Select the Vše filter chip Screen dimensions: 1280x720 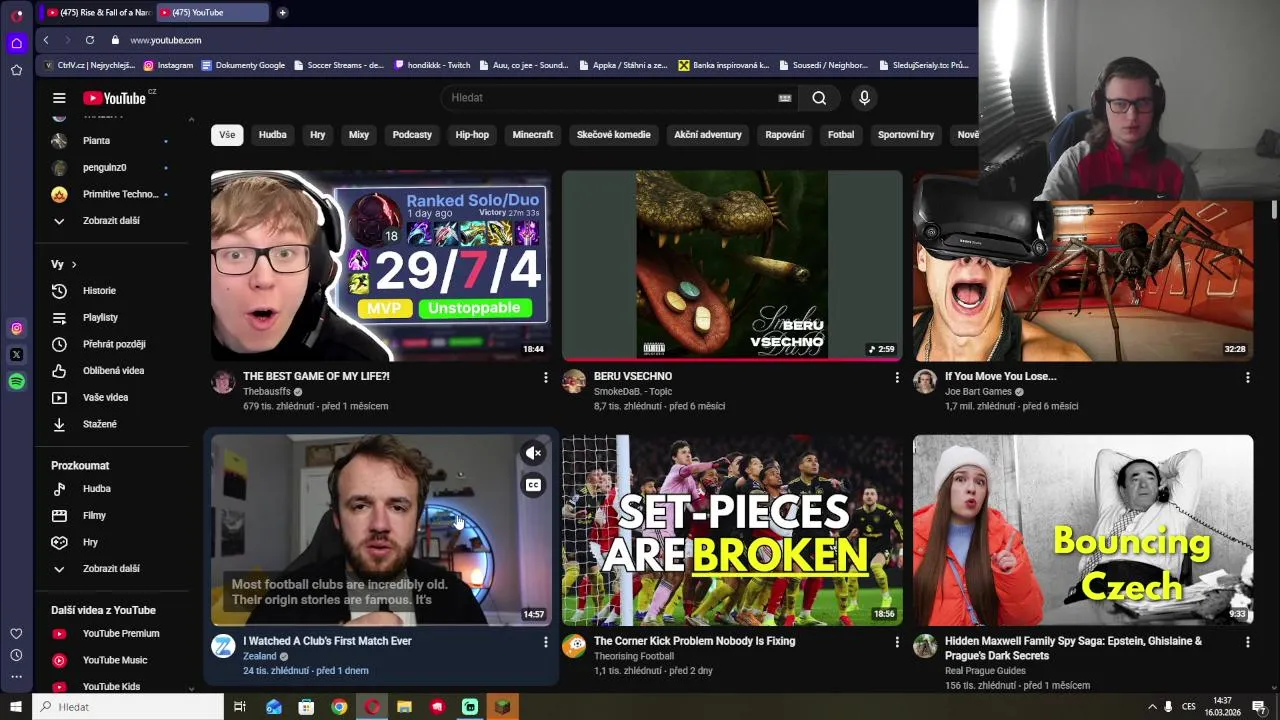click(x=227, y=135)
